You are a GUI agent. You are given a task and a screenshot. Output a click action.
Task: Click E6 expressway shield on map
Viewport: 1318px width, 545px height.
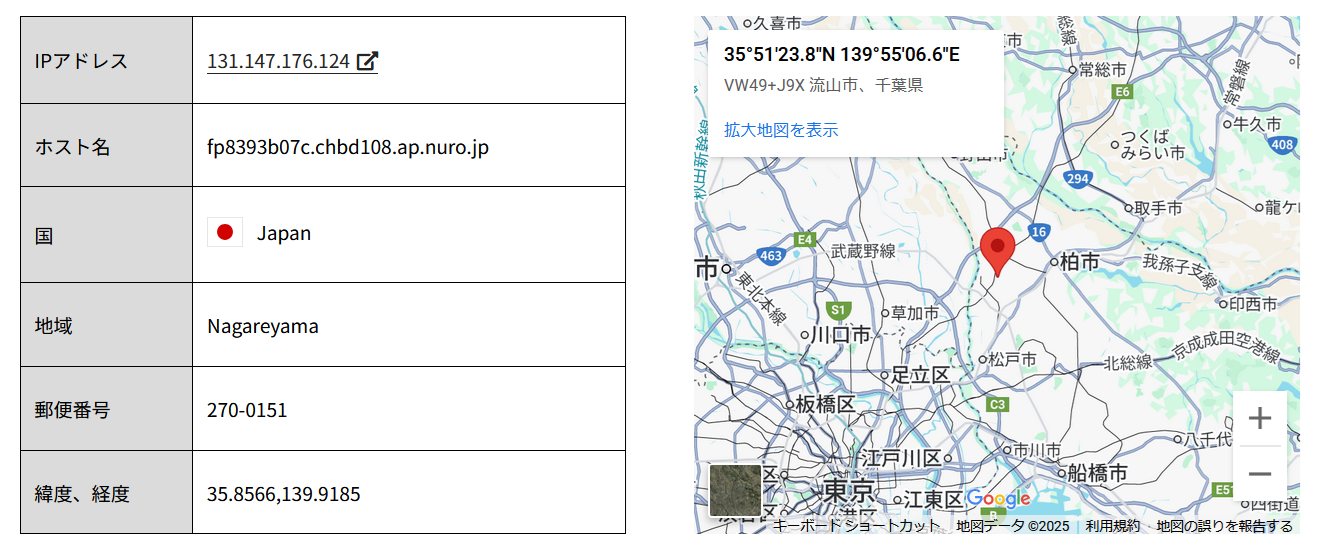pos(1122,91)
